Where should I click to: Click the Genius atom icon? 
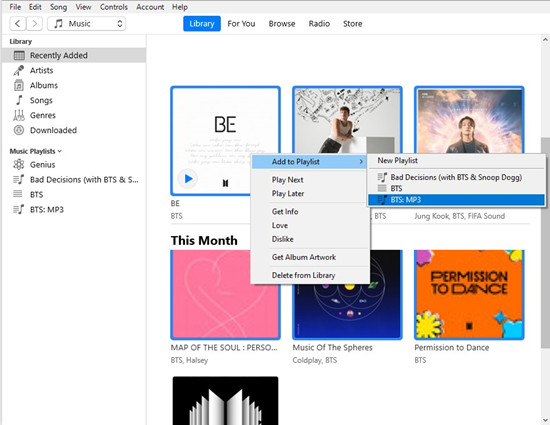[19, 164]
